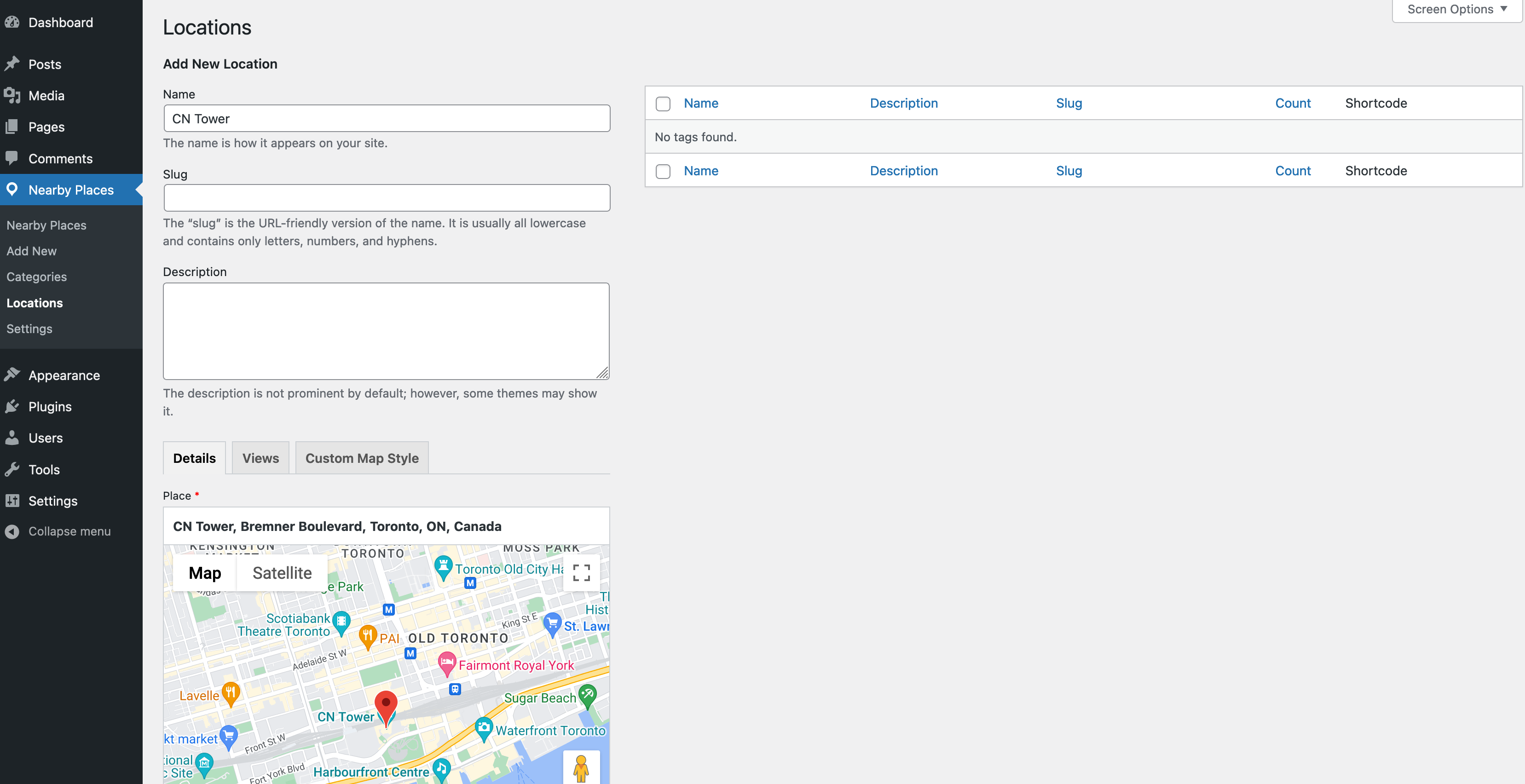Image resolution: width=1525 pixels, height=784 pixels.
Task: Click the Name field containing CN Tower
Action: click(x=387, y=118)
